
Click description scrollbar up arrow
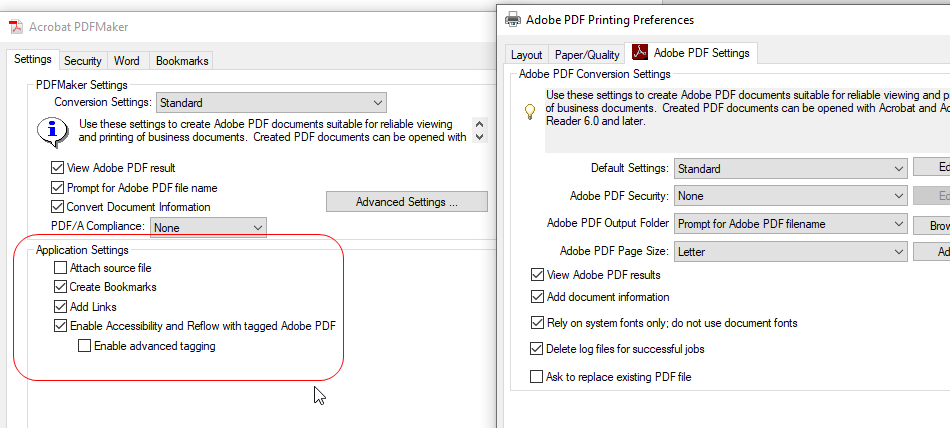(480, 124)
